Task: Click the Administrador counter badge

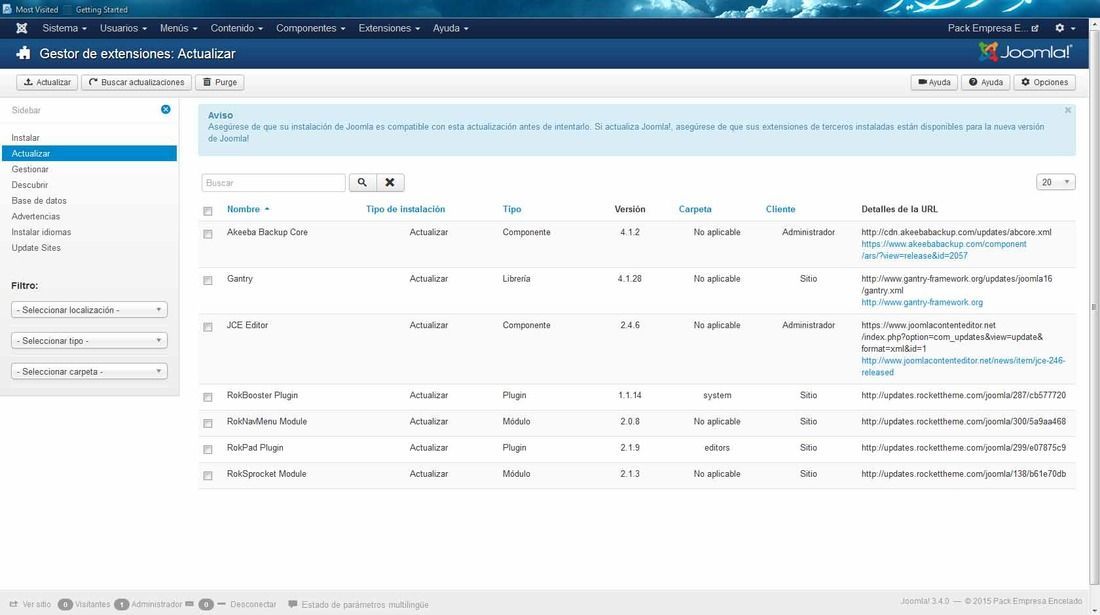Action: (x=121, y=604)
